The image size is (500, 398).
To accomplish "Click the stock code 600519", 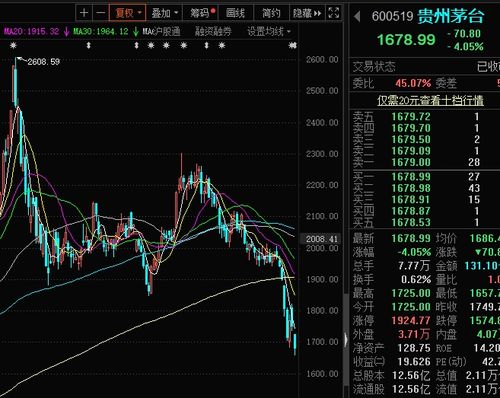I will [x=392, y=16].
